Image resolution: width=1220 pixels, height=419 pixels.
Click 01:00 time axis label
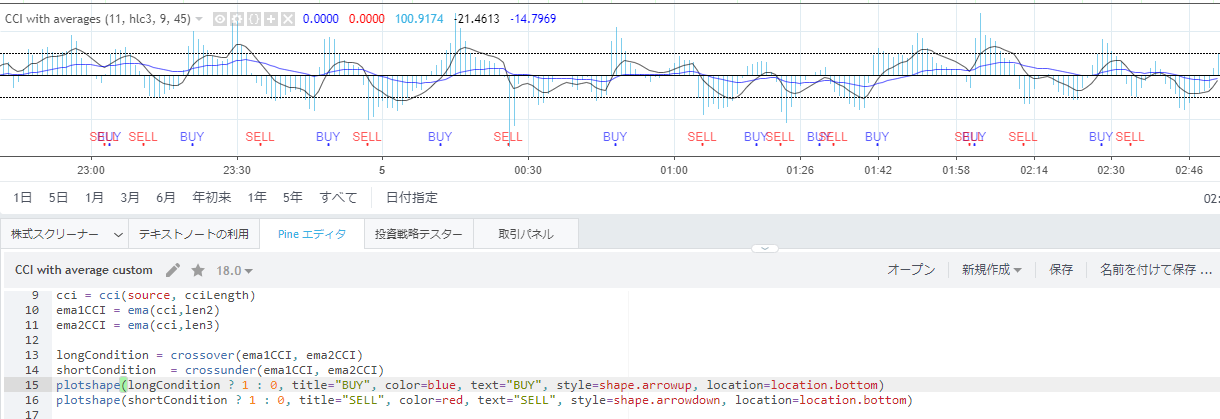point(674,170)
